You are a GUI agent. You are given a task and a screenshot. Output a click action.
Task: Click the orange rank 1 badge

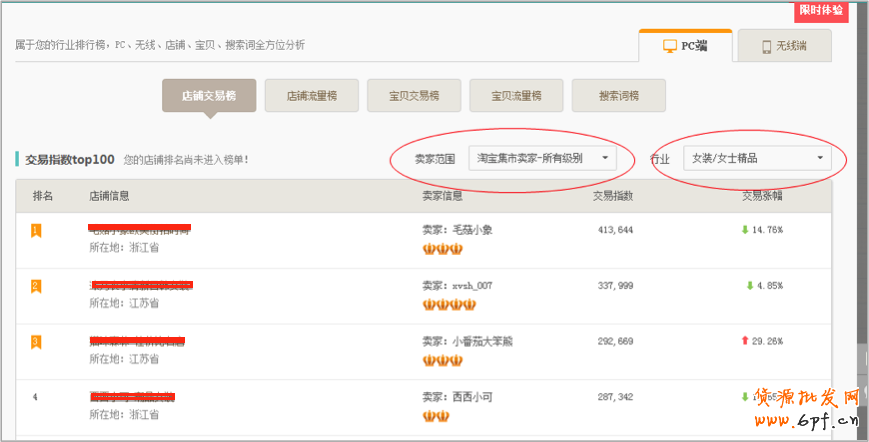[x=36, y=231]
